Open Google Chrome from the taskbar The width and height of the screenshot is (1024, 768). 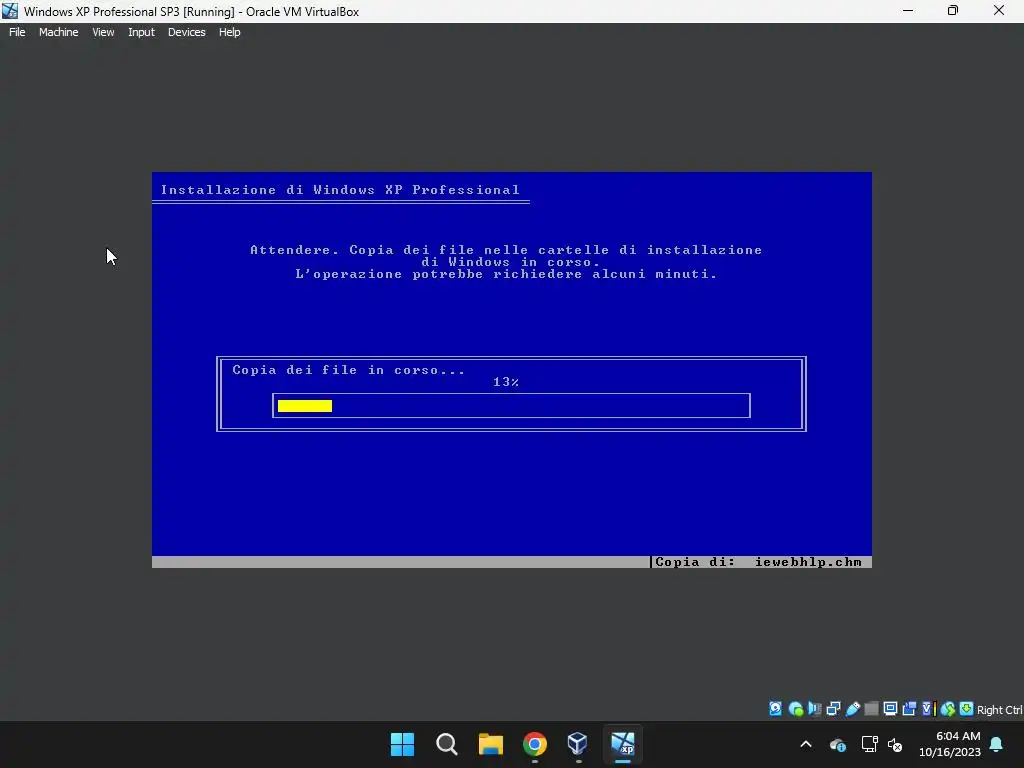click(535, 744)
